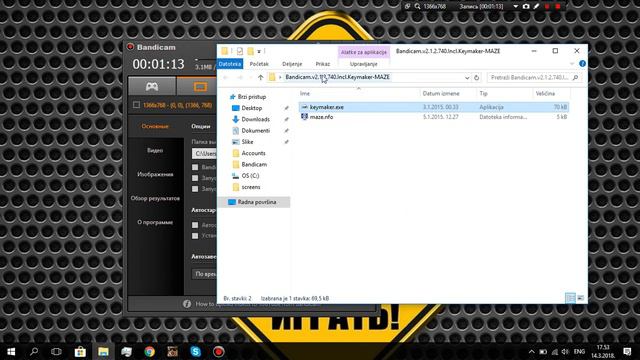Open the dropdown arrow in the recording bar
The width and height of the screenshot is (640, 360).
click(x=516, y=7)
